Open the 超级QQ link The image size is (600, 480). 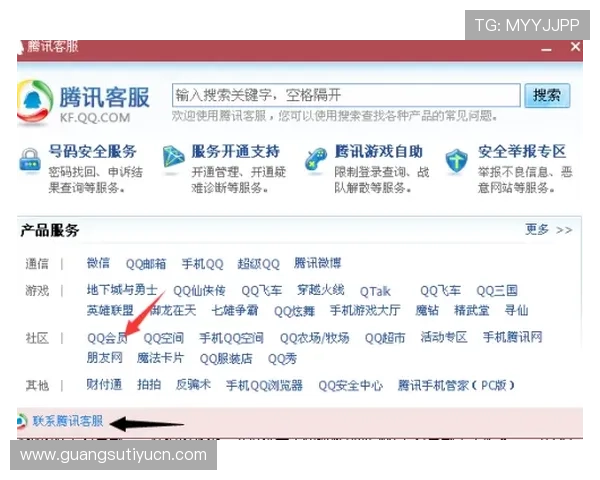coord(259,264)
